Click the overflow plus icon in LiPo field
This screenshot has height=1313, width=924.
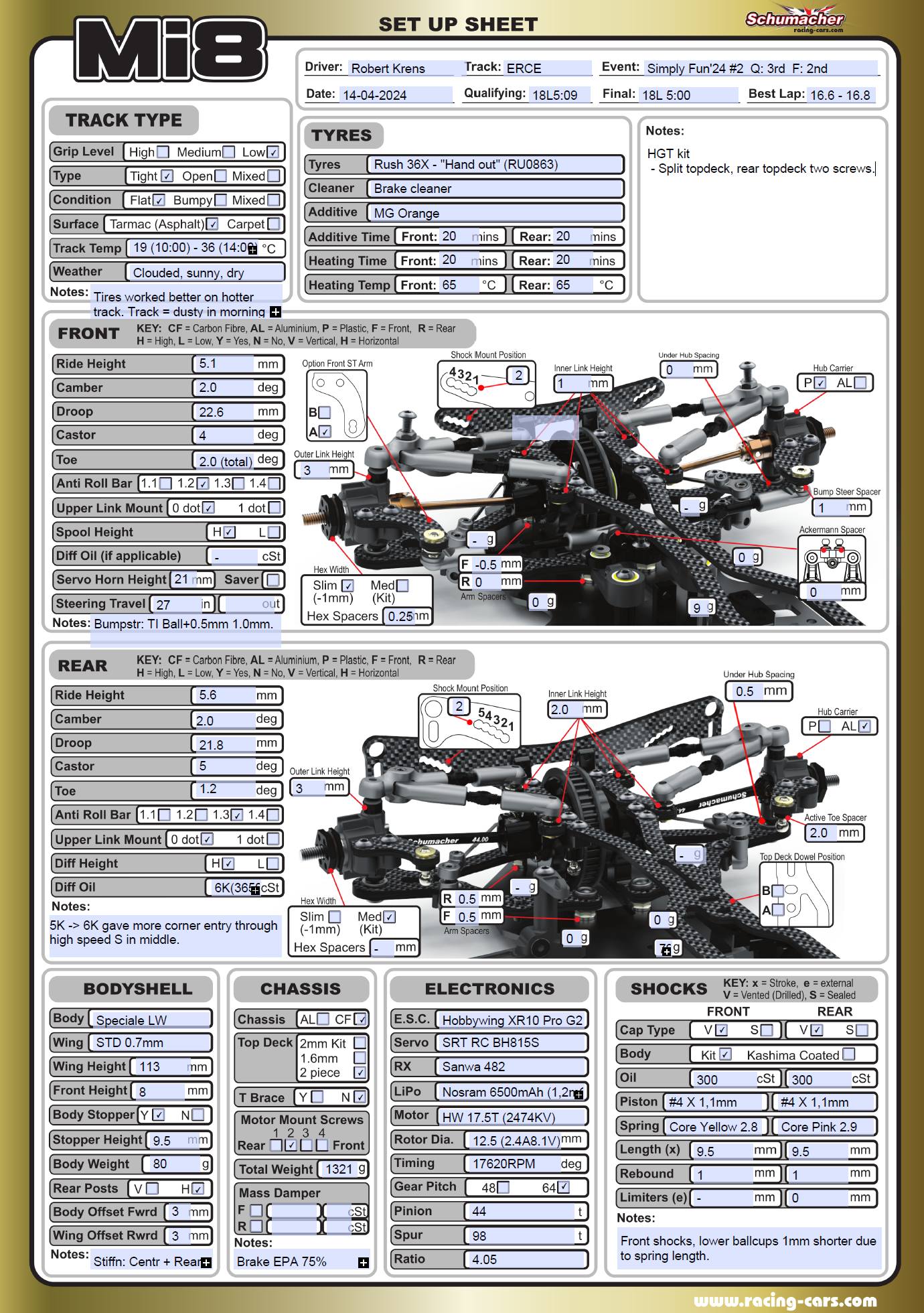[579, 1094]
